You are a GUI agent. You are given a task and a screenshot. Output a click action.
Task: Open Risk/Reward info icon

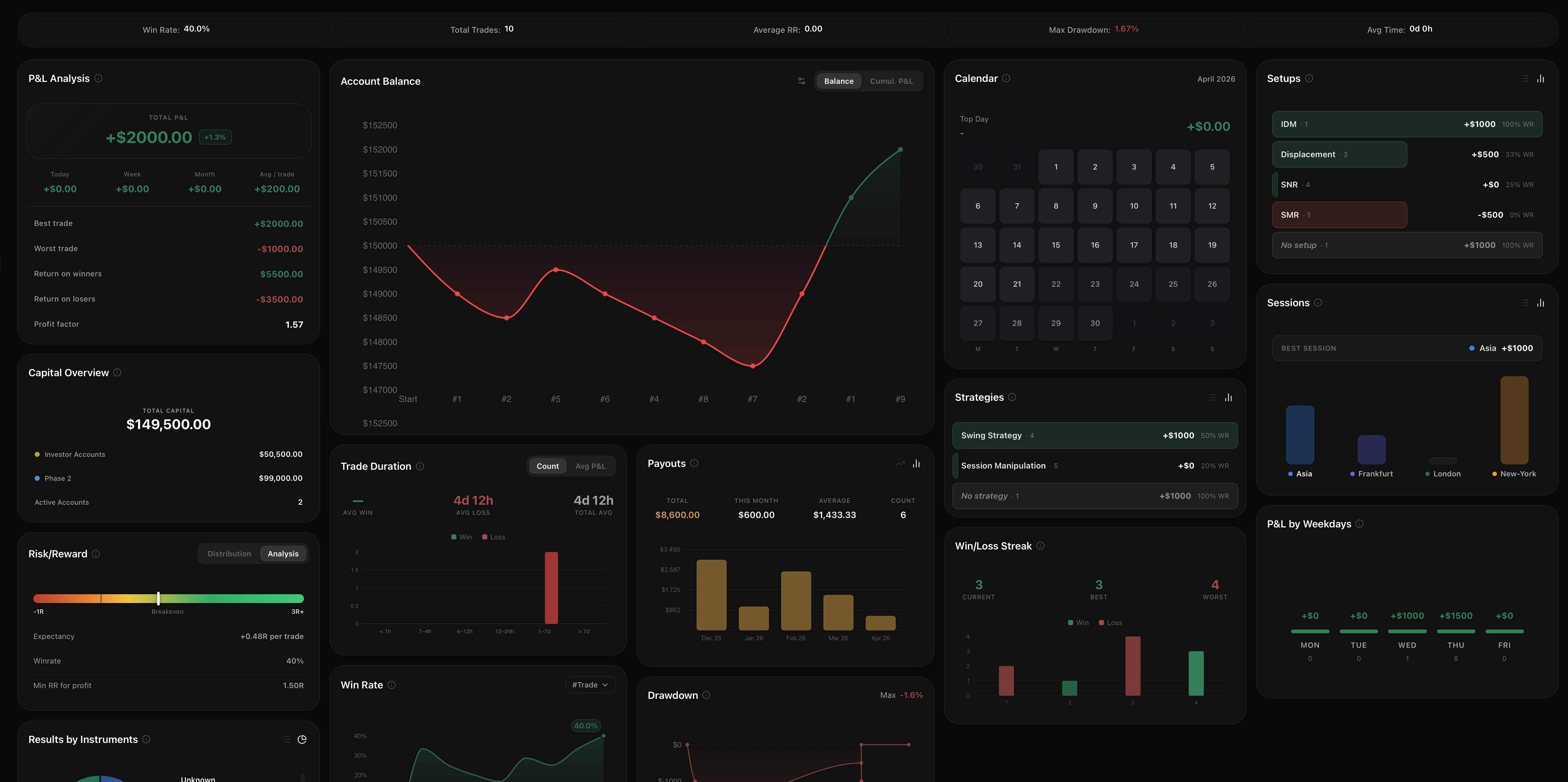pos(95,554)
